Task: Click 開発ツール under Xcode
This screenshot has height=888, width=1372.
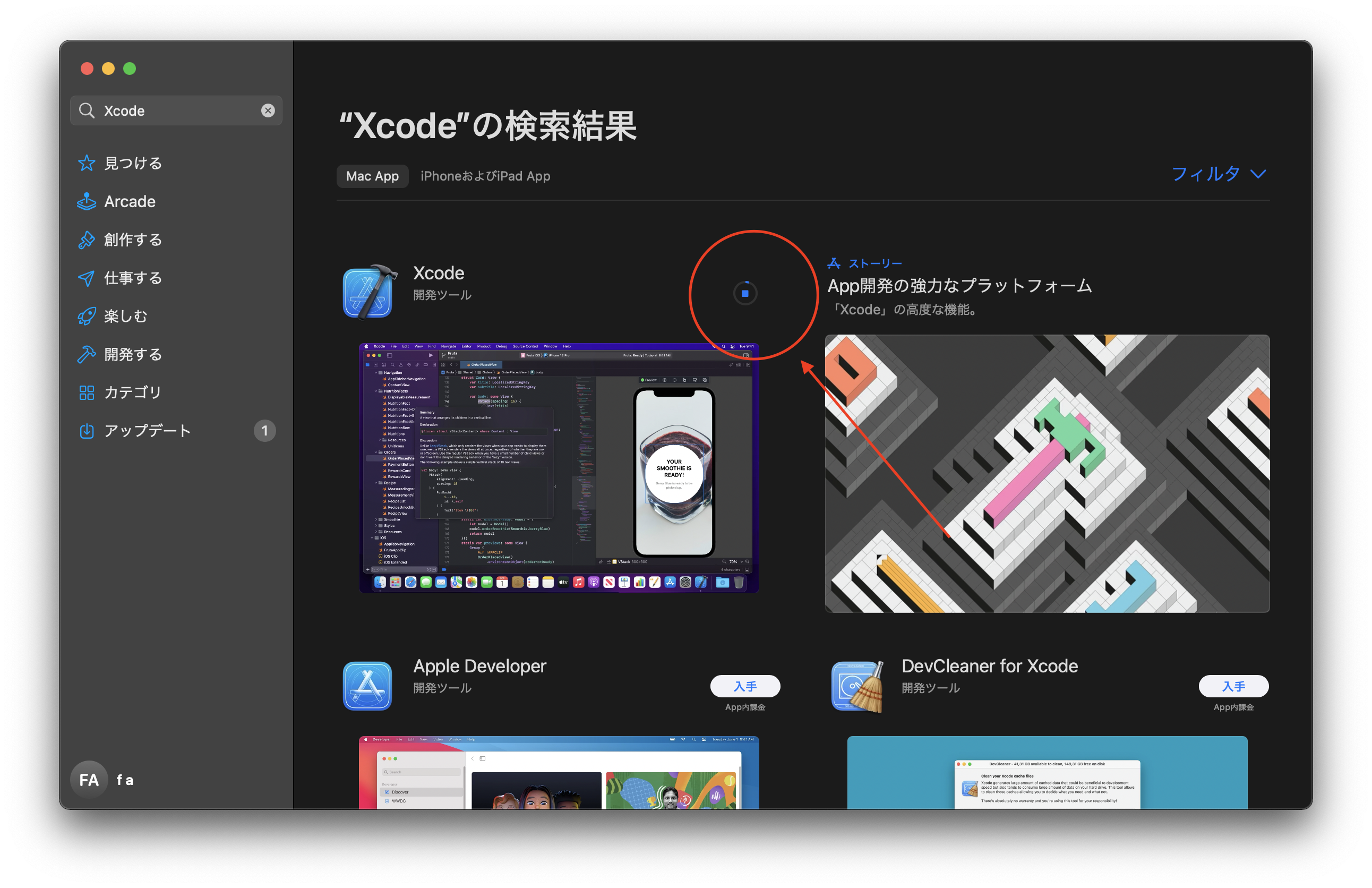Action: coord(442,295)
